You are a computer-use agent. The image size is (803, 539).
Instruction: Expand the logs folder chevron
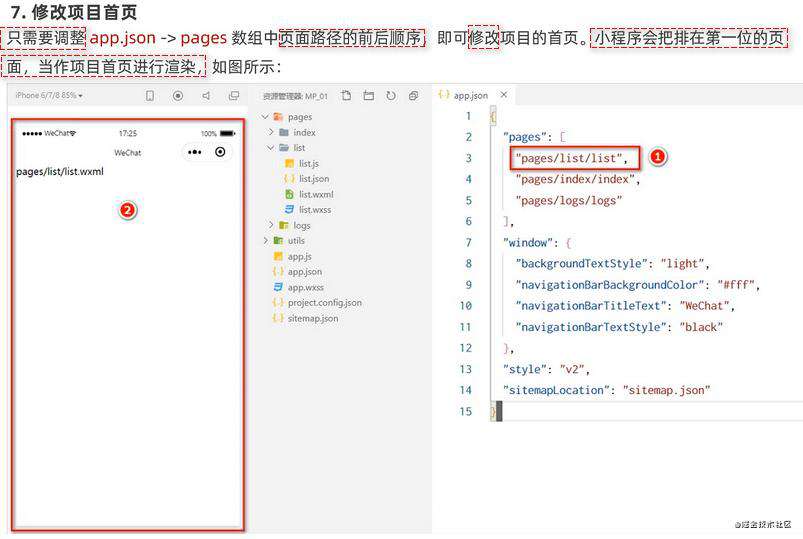click(271, 225)
